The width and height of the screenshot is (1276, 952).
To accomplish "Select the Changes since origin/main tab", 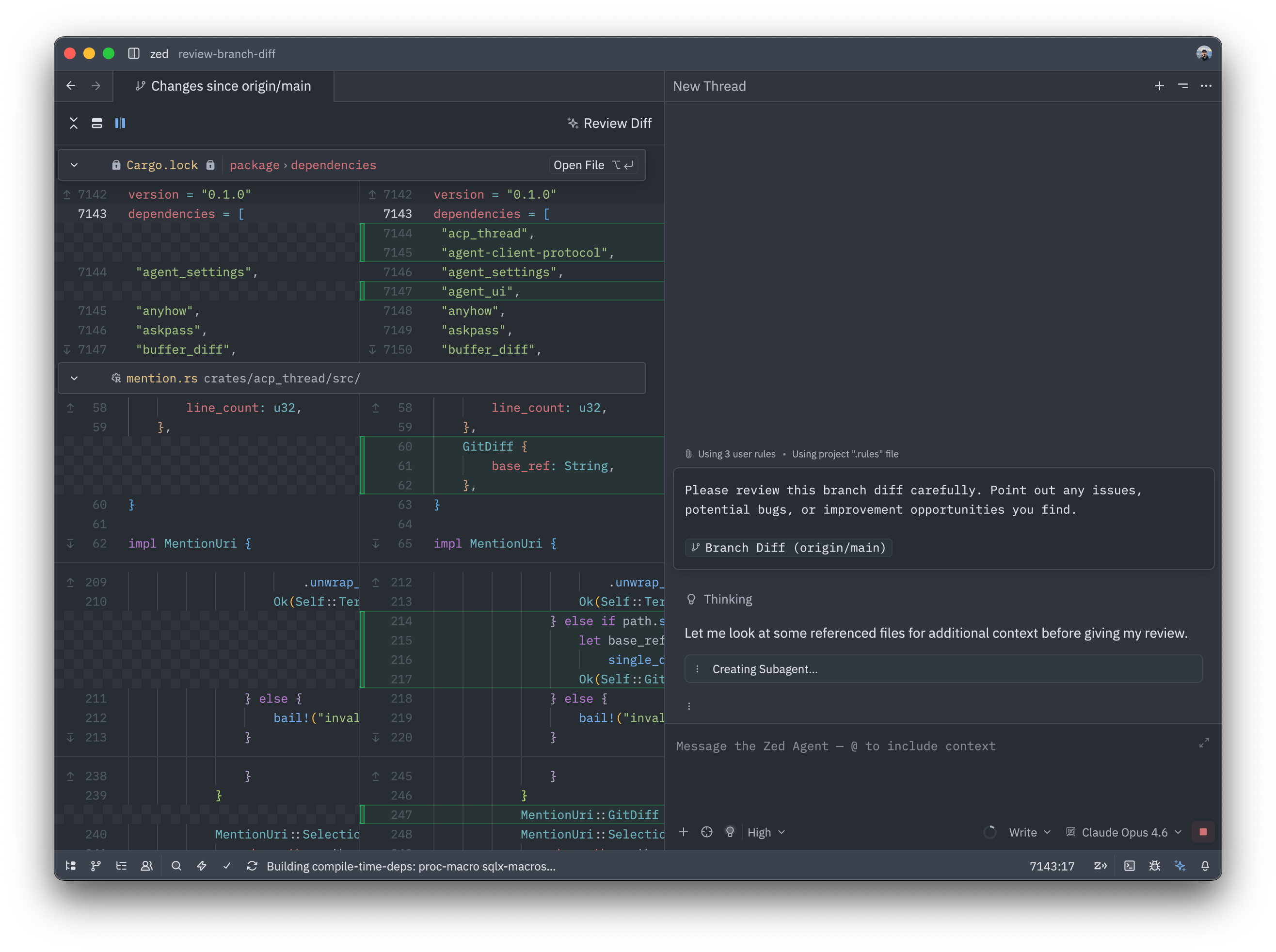I will click(x=223, y=86).
